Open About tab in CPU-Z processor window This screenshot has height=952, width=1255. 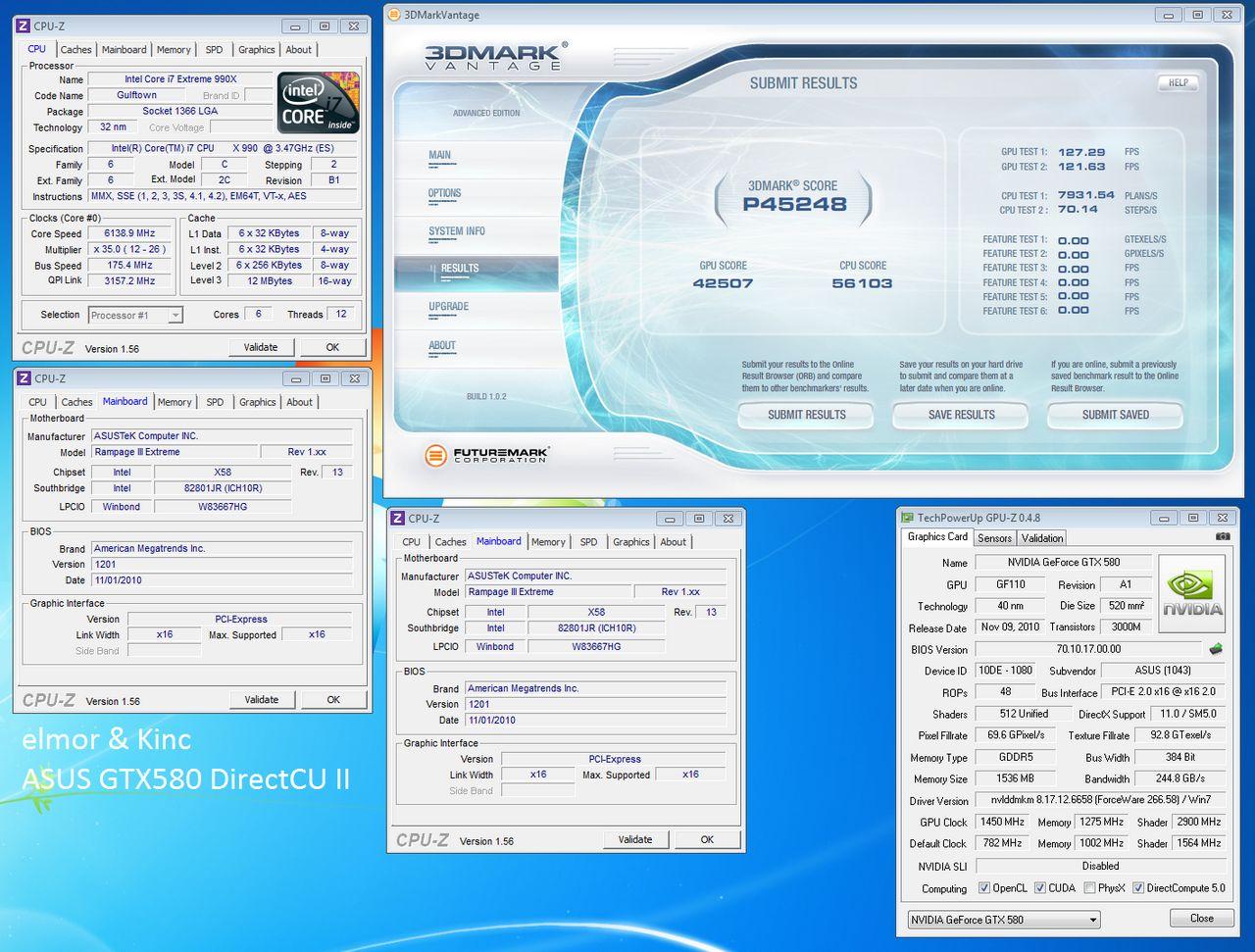pos(299,50)
